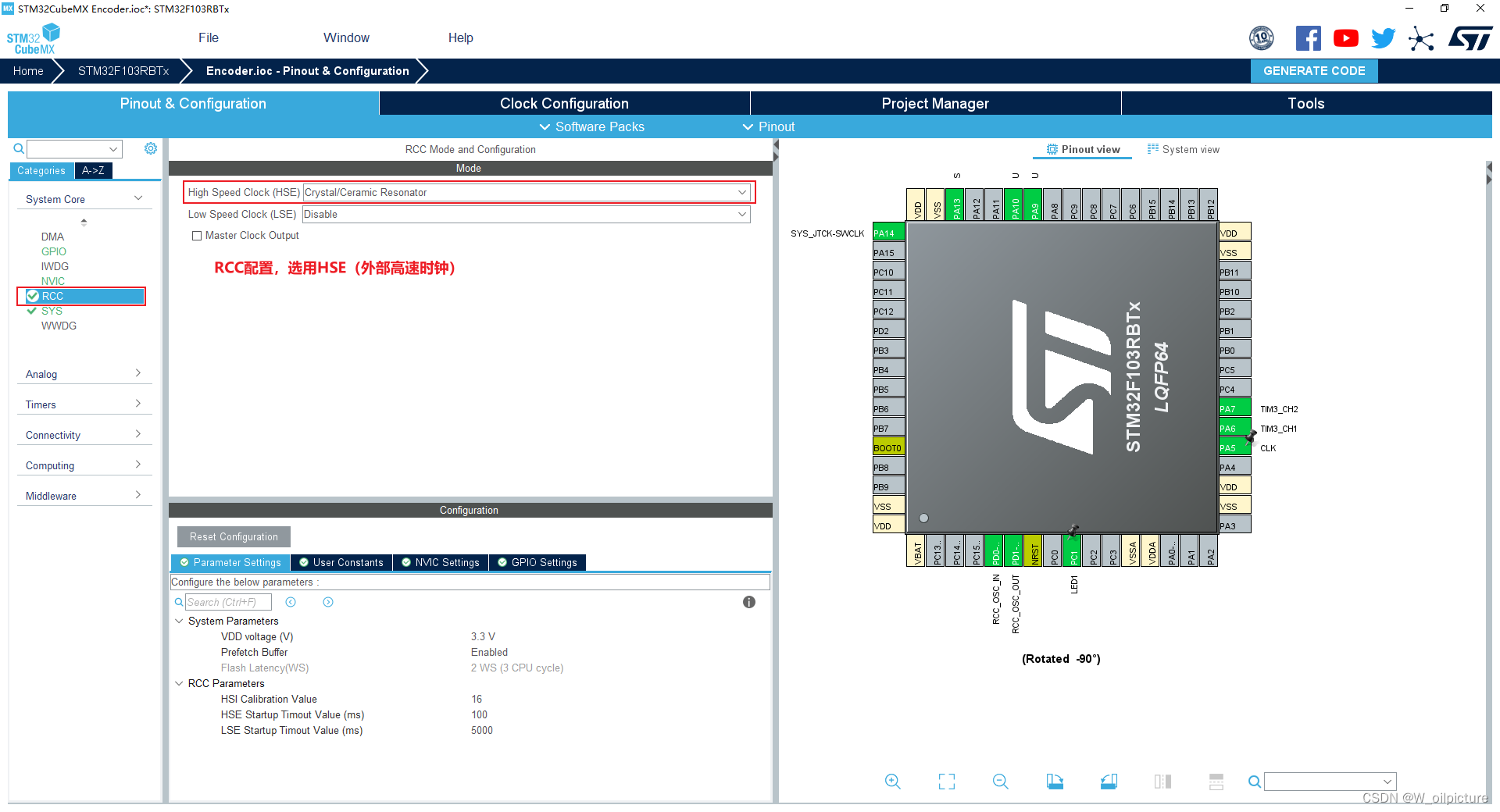Switch to Categories list mode
Image resolution: width=1500 pixels, height=812 pixels.
(41, 171)
